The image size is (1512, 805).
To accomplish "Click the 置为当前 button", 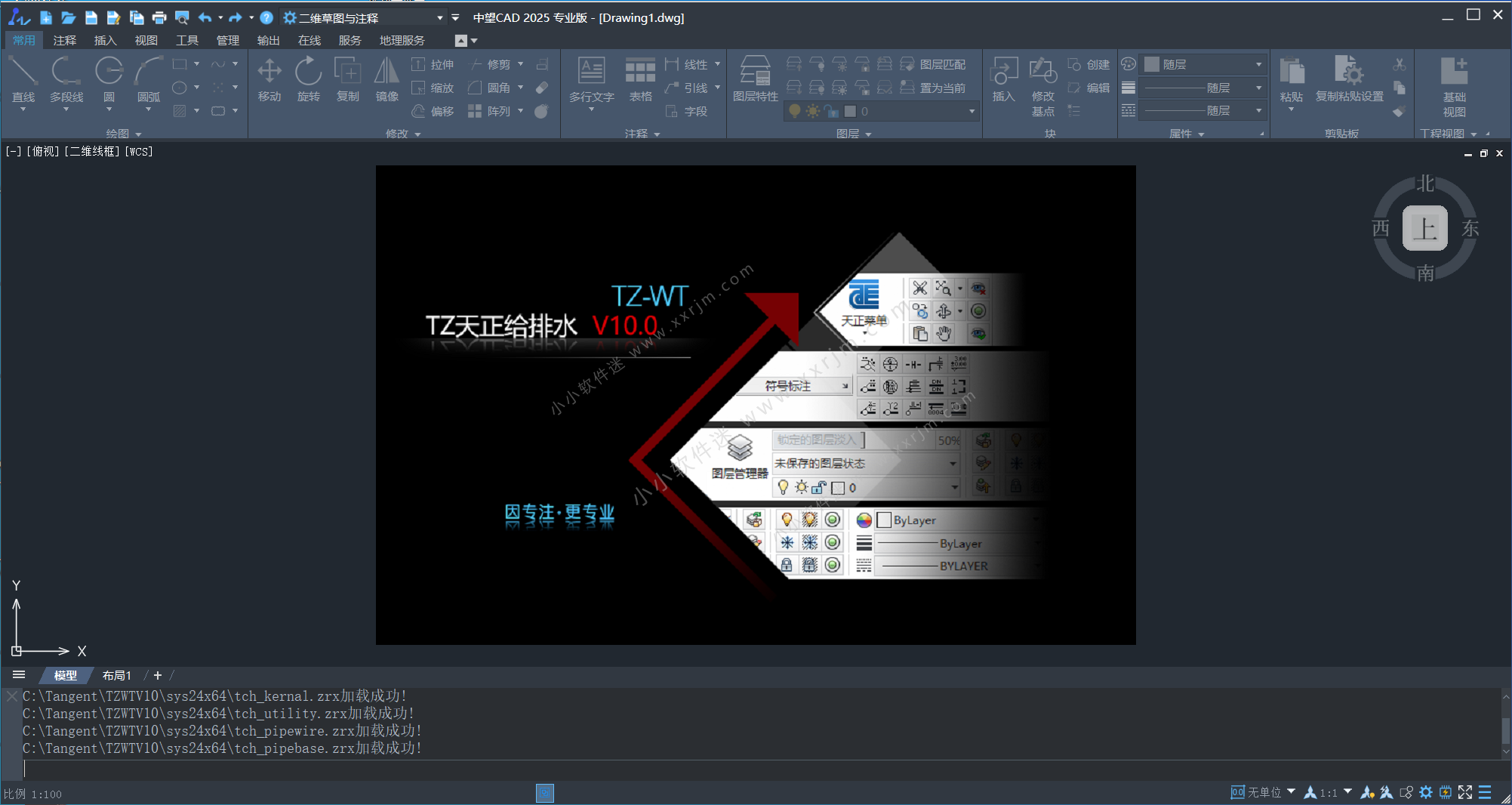I will pos(935,88).
